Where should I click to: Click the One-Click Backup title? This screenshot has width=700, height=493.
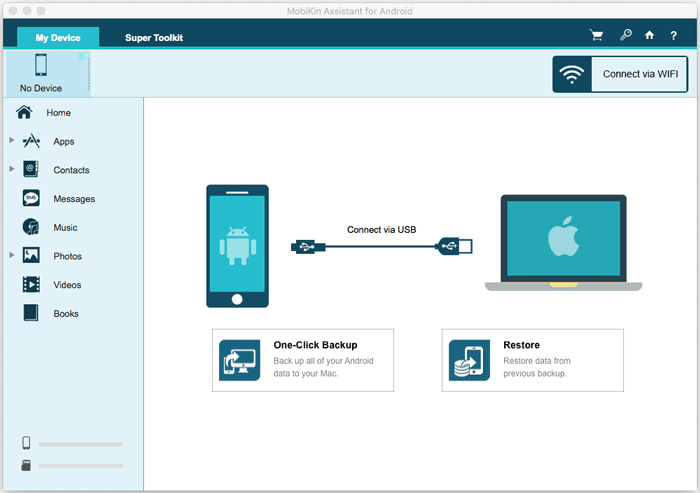pos(316,345)
